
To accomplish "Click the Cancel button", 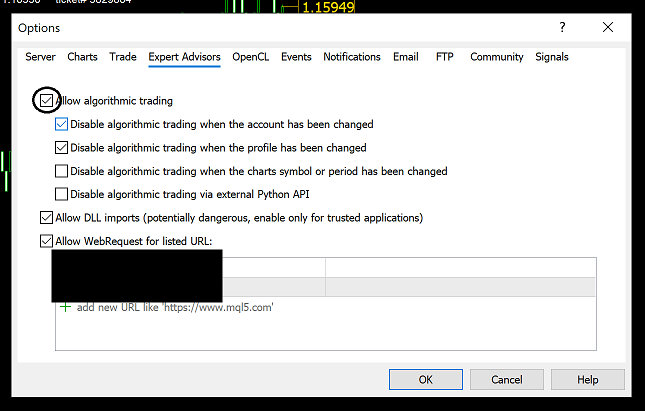I will [507, 379].
